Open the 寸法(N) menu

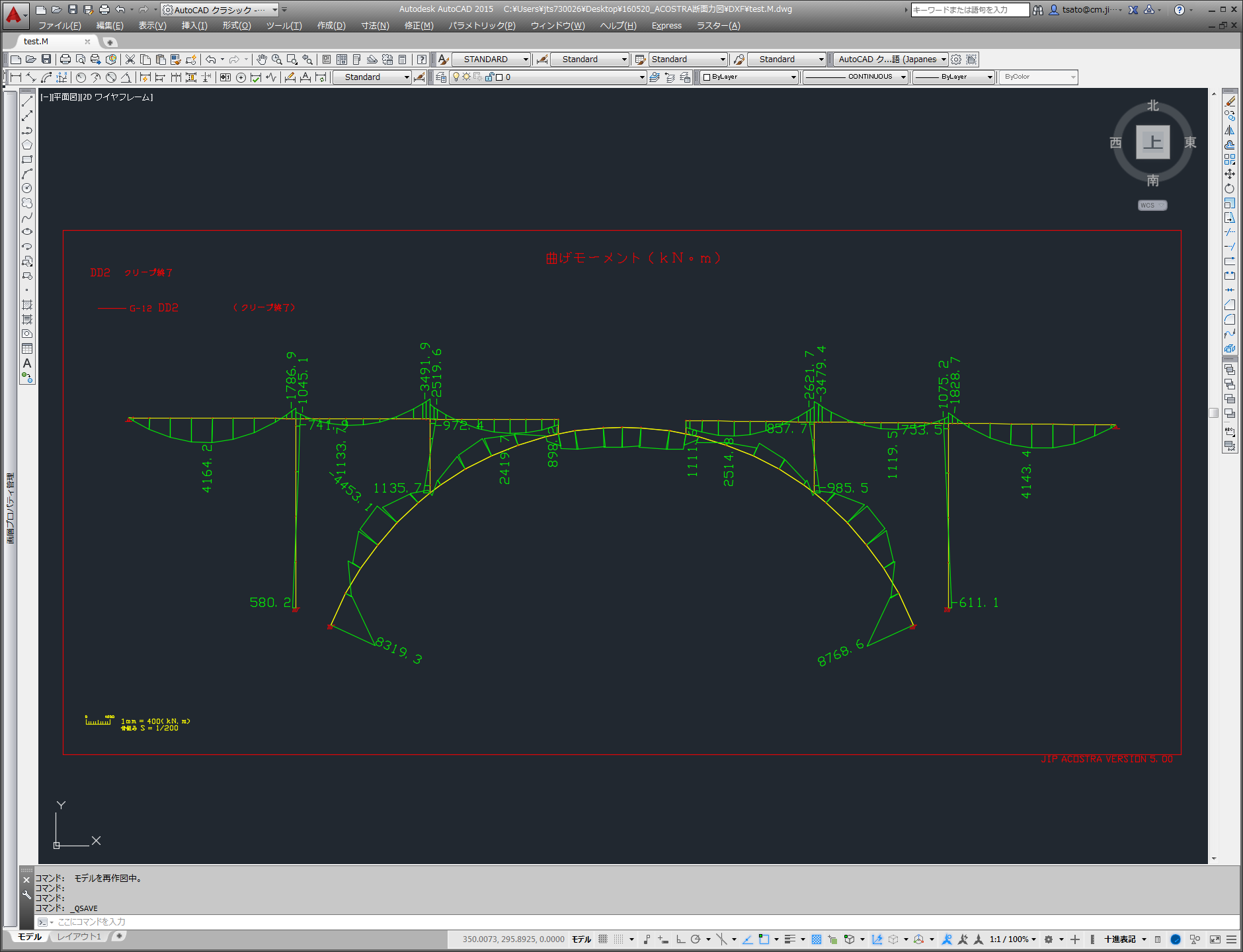[x=375, y=26]
